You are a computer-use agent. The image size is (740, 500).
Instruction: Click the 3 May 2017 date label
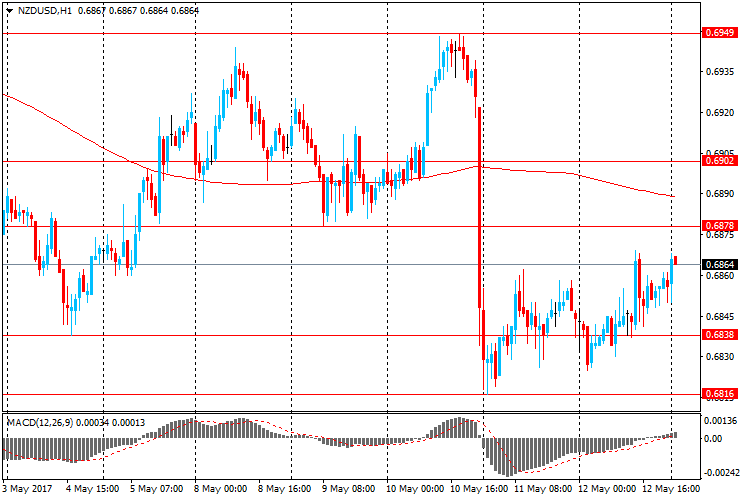pos(27,490)
